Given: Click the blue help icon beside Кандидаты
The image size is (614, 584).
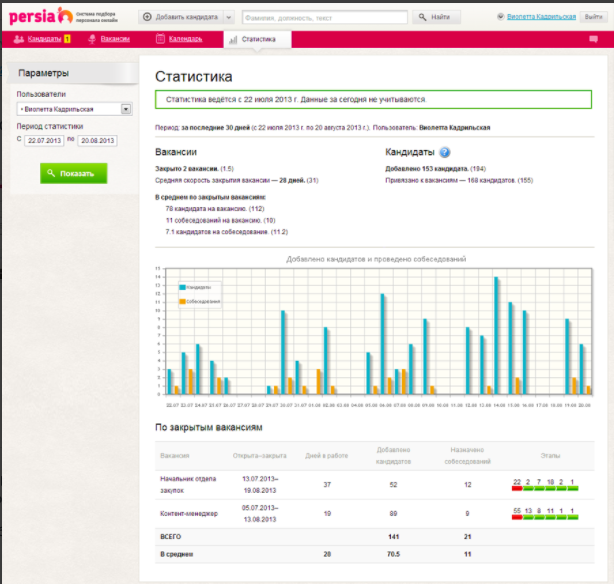Looking at the screenshot, I should point(445,153).
